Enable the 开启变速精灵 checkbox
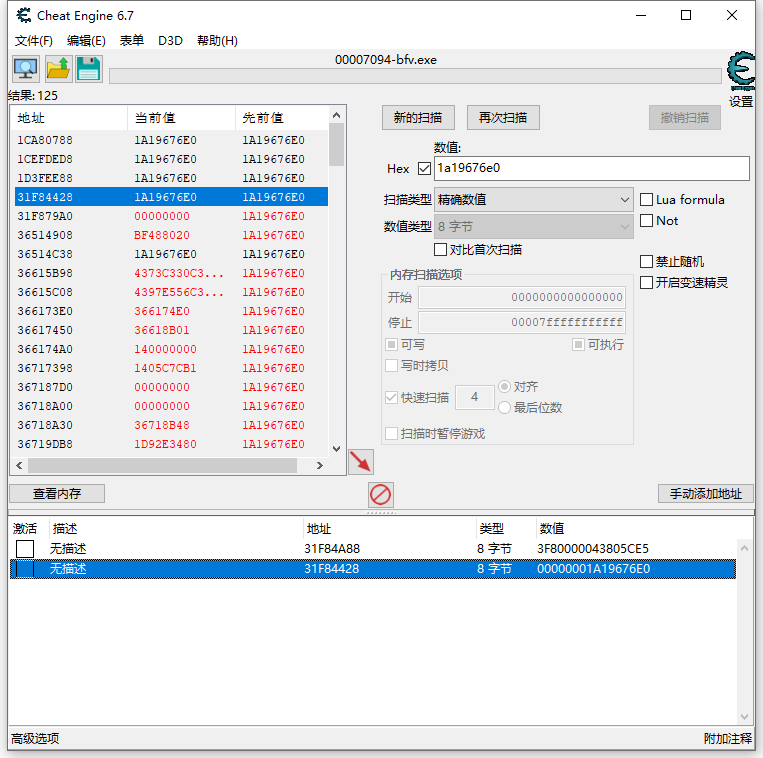The width and height of the screenshot is (763, 758). [x=646, y=282]
